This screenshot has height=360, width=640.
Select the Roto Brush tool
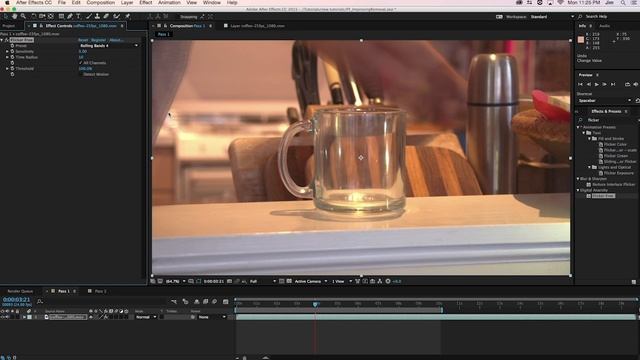[x=117, y=16]
